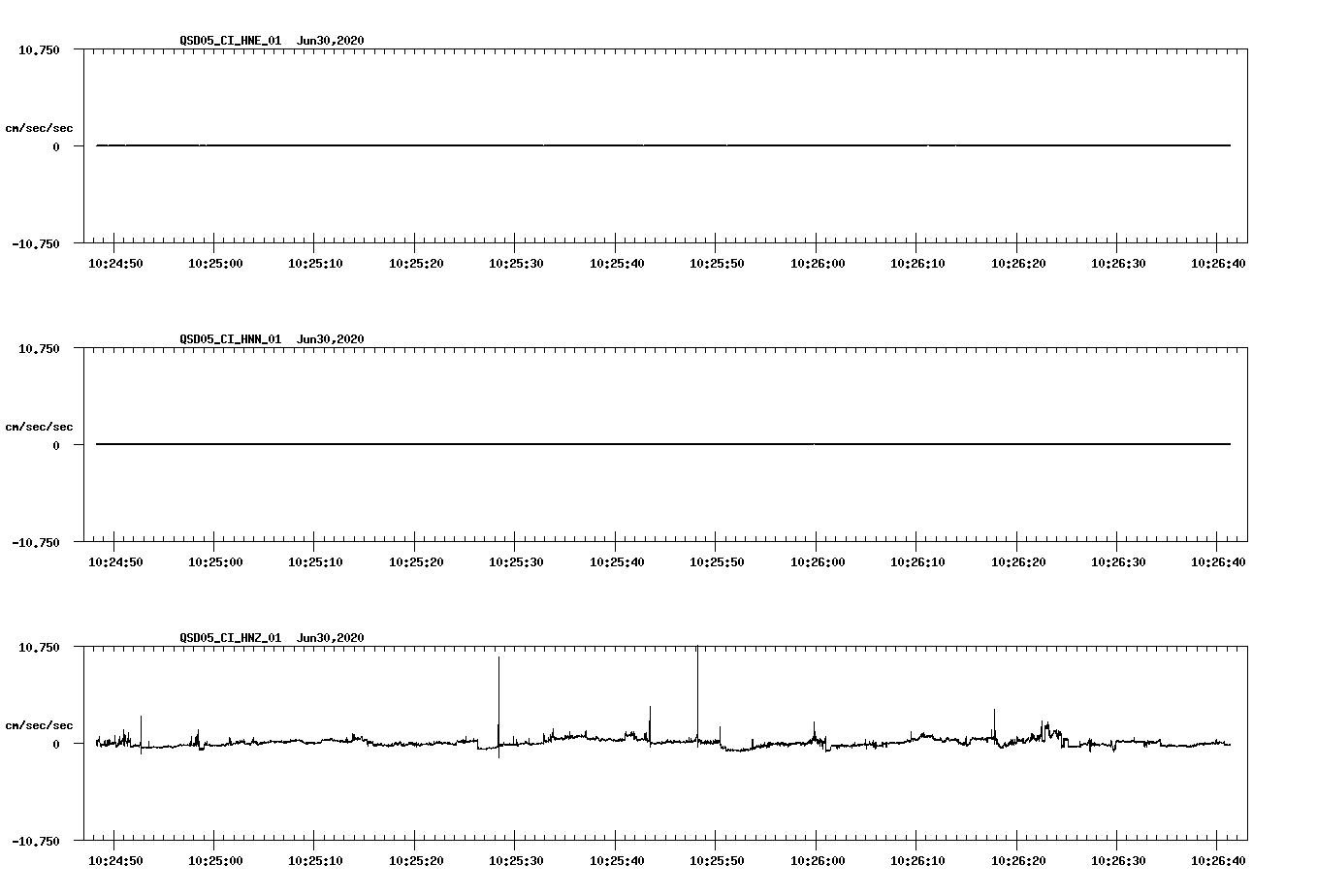Click the -10.750 label on HNZ plot
1317x896 pixels.
pyautogui.click(x=36, y=841)
